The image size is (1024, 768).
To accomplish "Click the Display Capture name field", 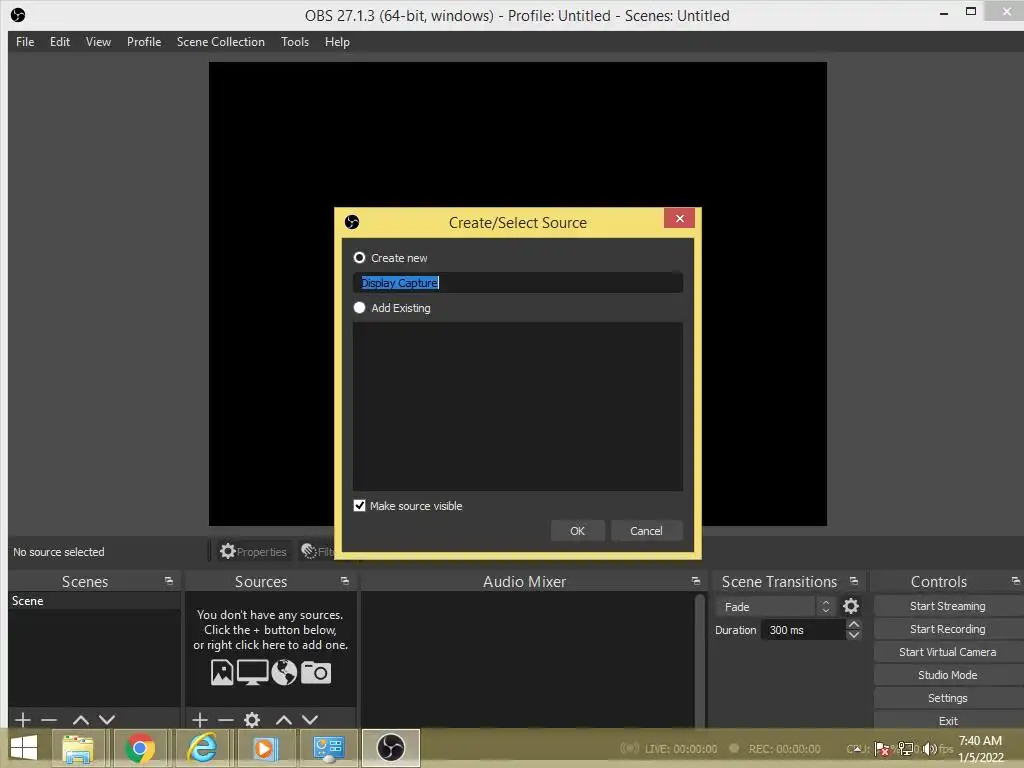I will [x=518, y=283].
